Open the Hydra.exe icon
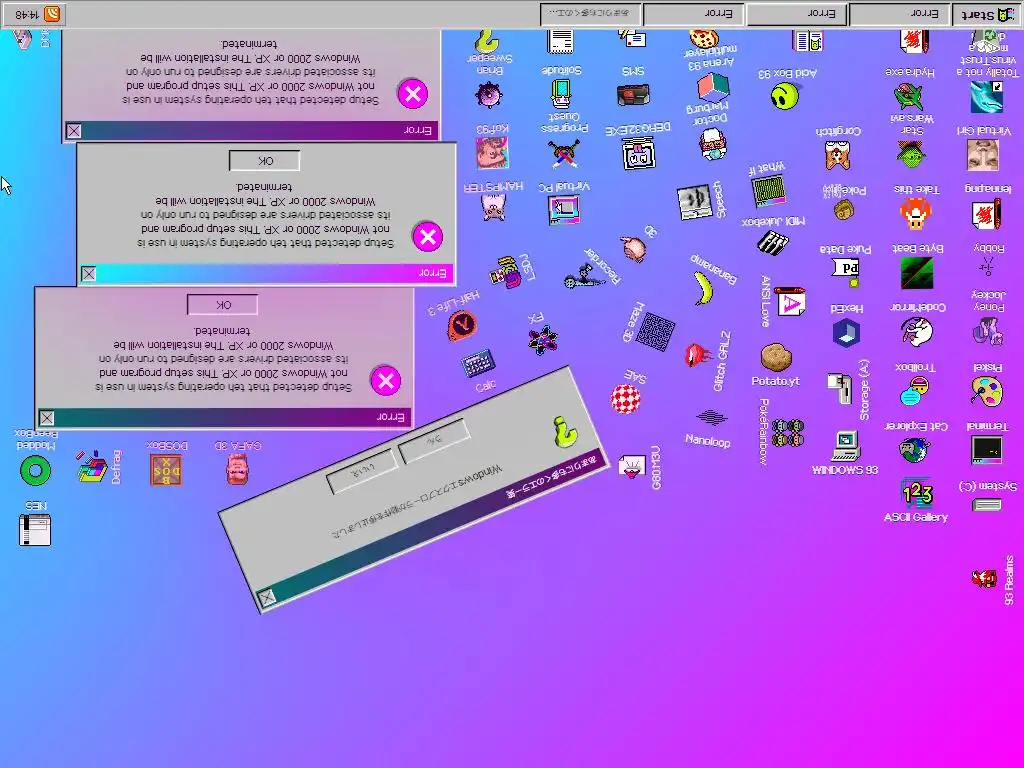Screen dimensions: 1024x768 click(907, 96)
